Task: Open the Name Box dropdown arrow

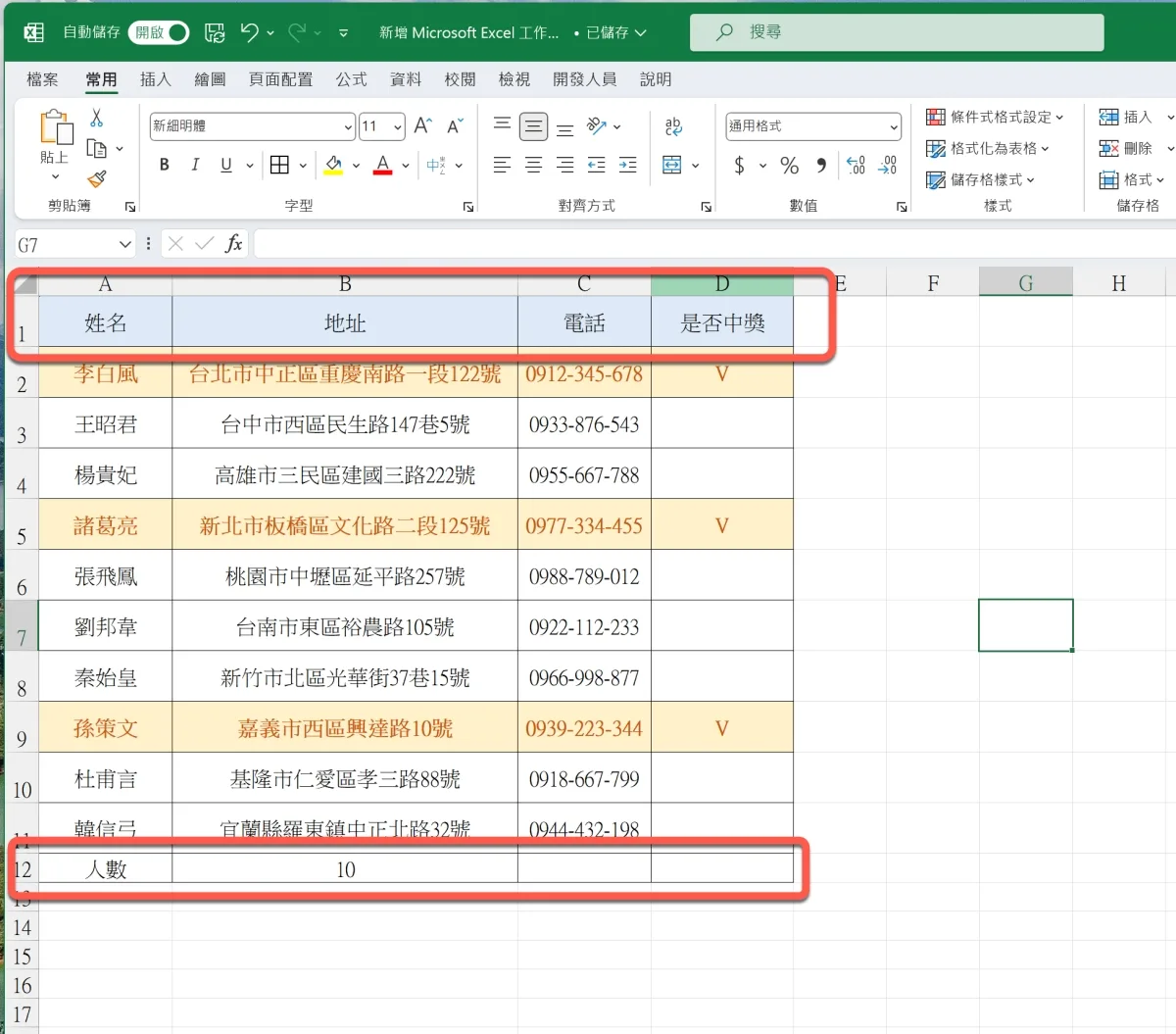Action: (x=124, y=244)
